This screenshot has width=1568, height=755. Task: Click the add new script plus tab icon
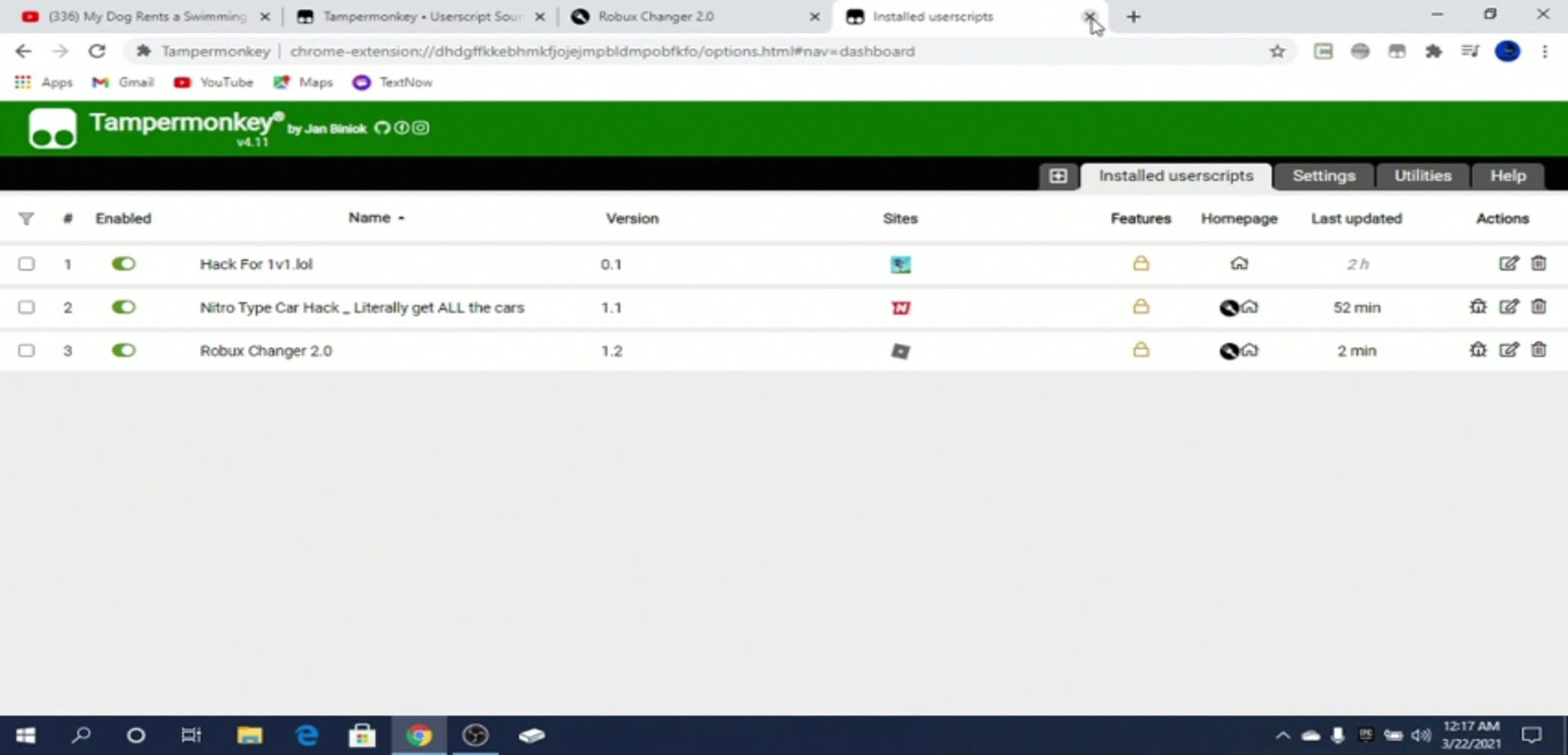click(1057, 176)
